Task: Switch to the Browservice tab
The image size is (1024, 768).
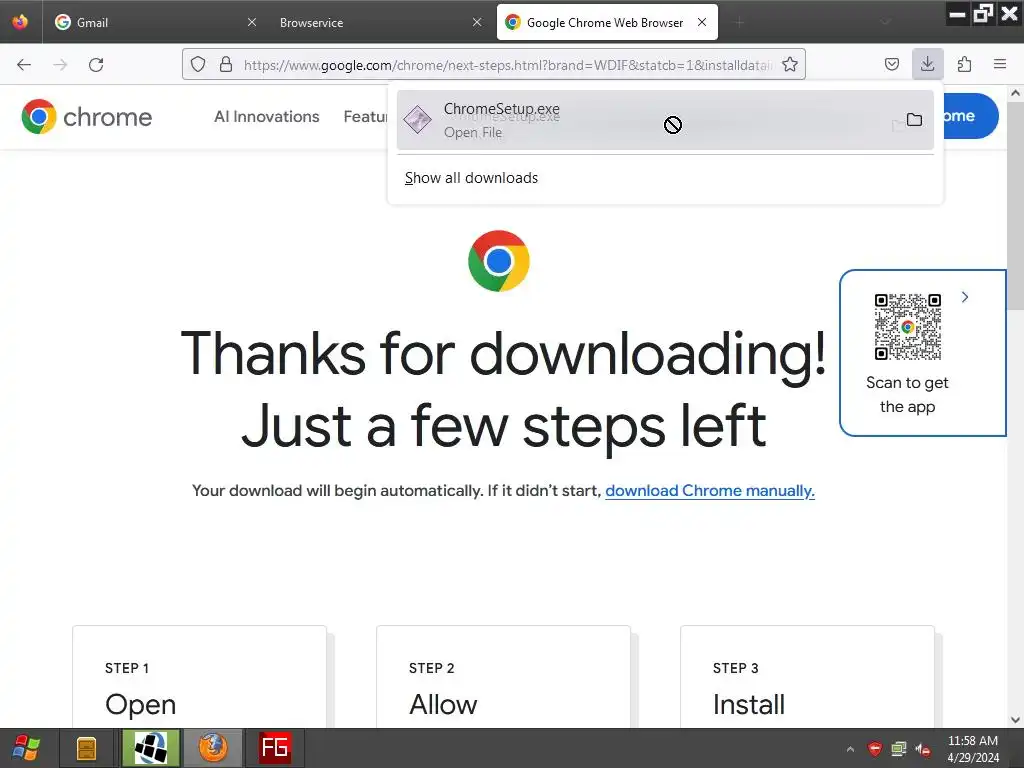Action: coord(380,22)
